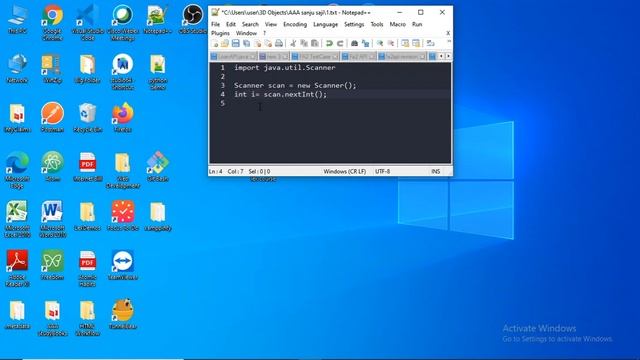Select the Network desktop icon
The width and height of the screenshot is (640, 360).
click(x=17, y=69)
